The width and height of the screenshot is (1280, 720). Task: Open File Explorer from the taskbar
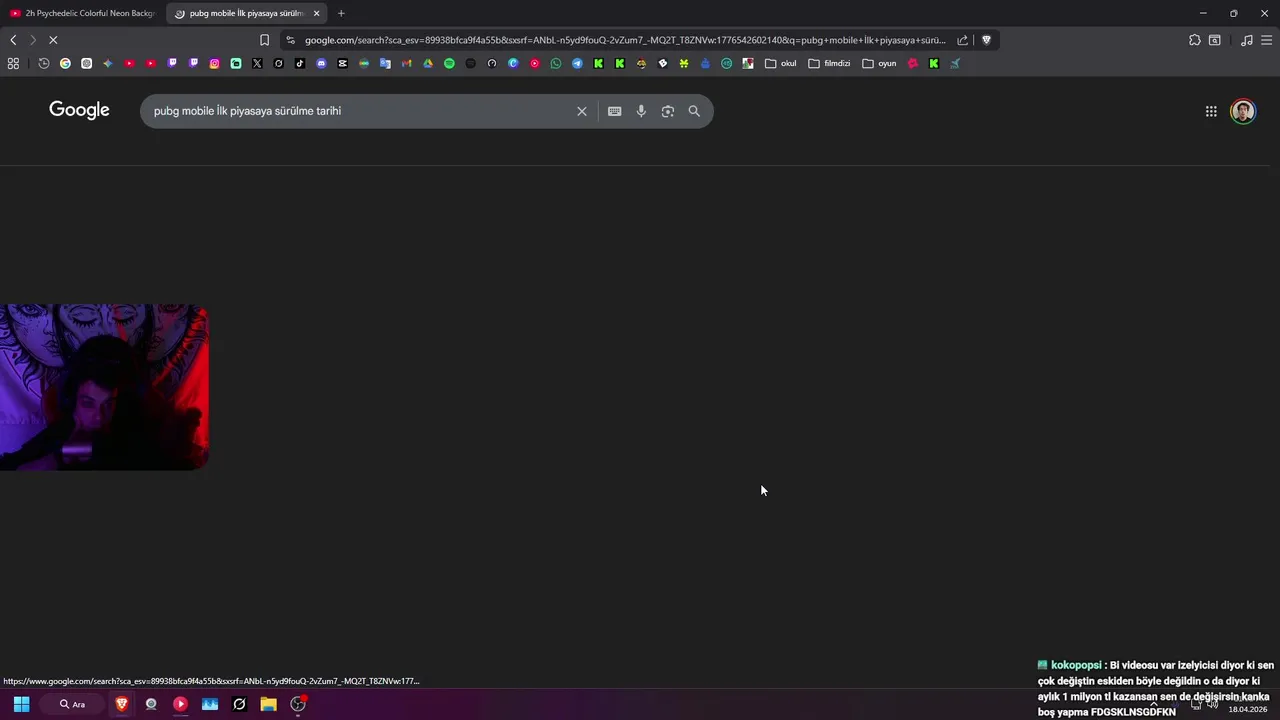[268, 704]
